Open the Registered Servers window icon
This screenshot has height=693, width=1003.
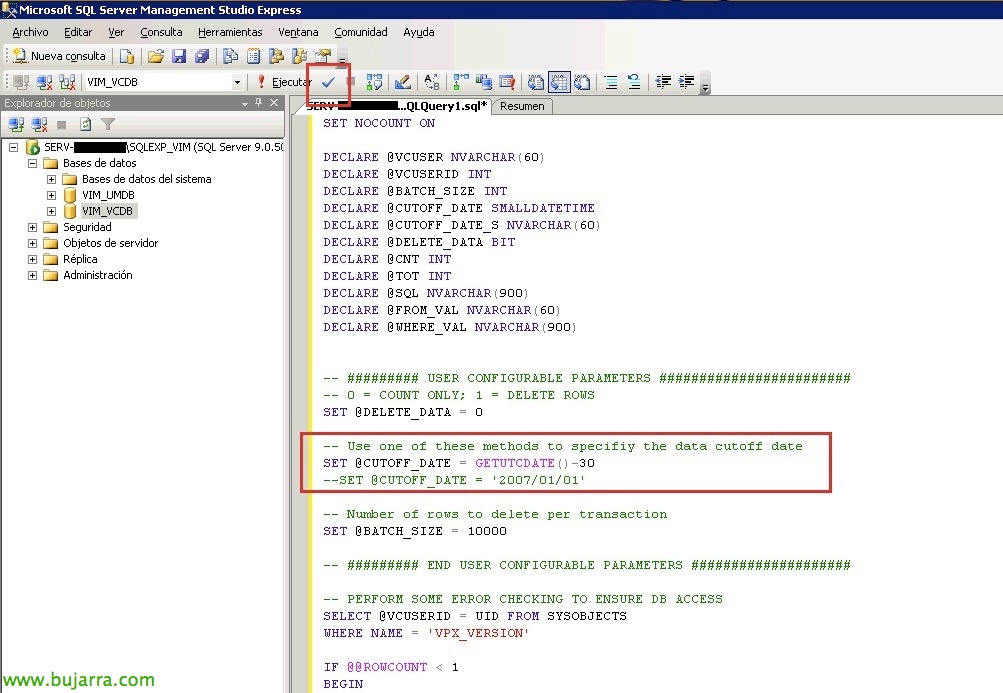pyautogui.click(x=230, y=56)
